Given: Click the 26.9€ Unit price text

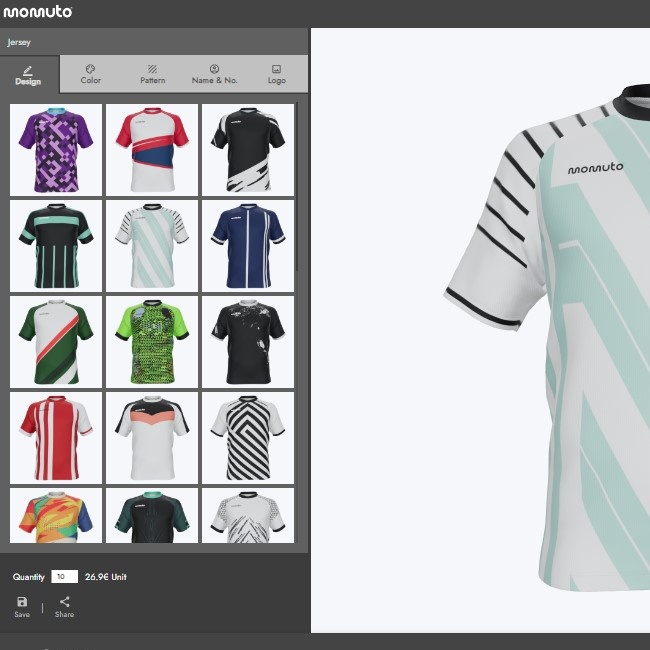Looking at the screenshot, I should coord(106,577).
